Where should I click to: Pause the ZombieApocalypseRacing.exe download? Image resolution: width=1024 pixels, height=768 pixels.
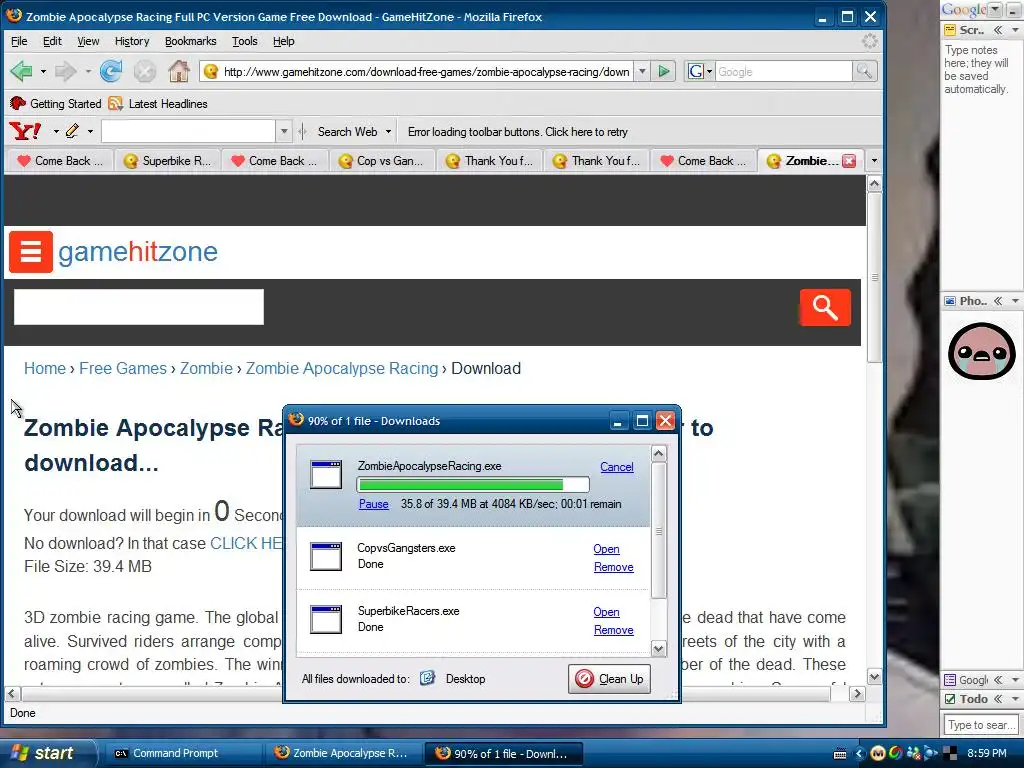click(x=374, y=504)
